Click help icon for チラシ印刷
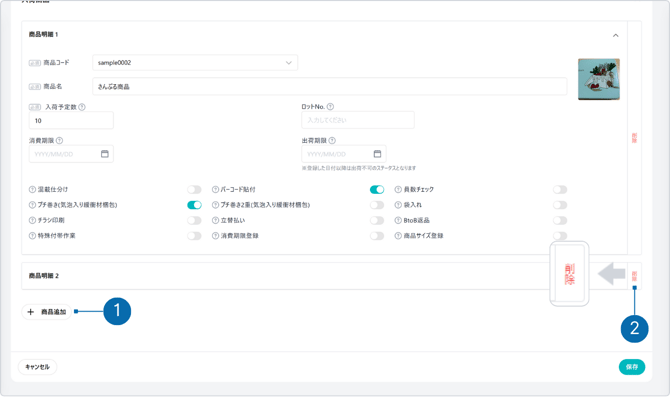Screen dimensions: 670x399 (x=32, y=220)
